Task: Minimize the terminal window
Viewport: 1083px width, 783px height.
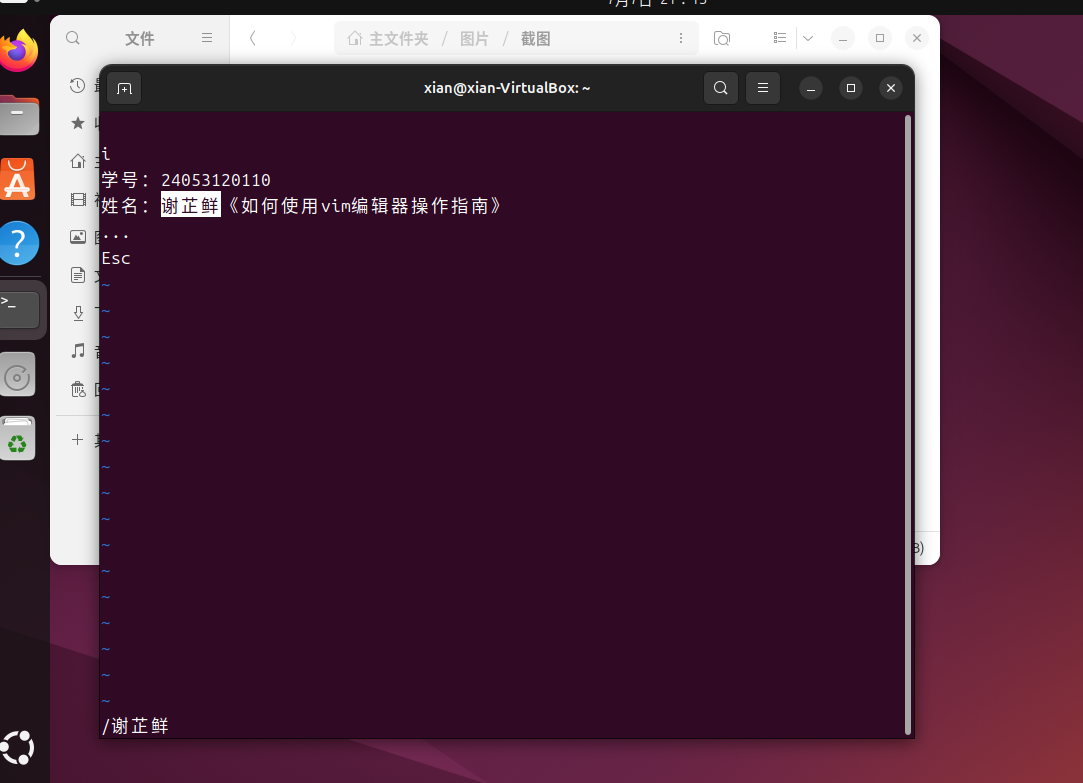Action: coord(811,88)
